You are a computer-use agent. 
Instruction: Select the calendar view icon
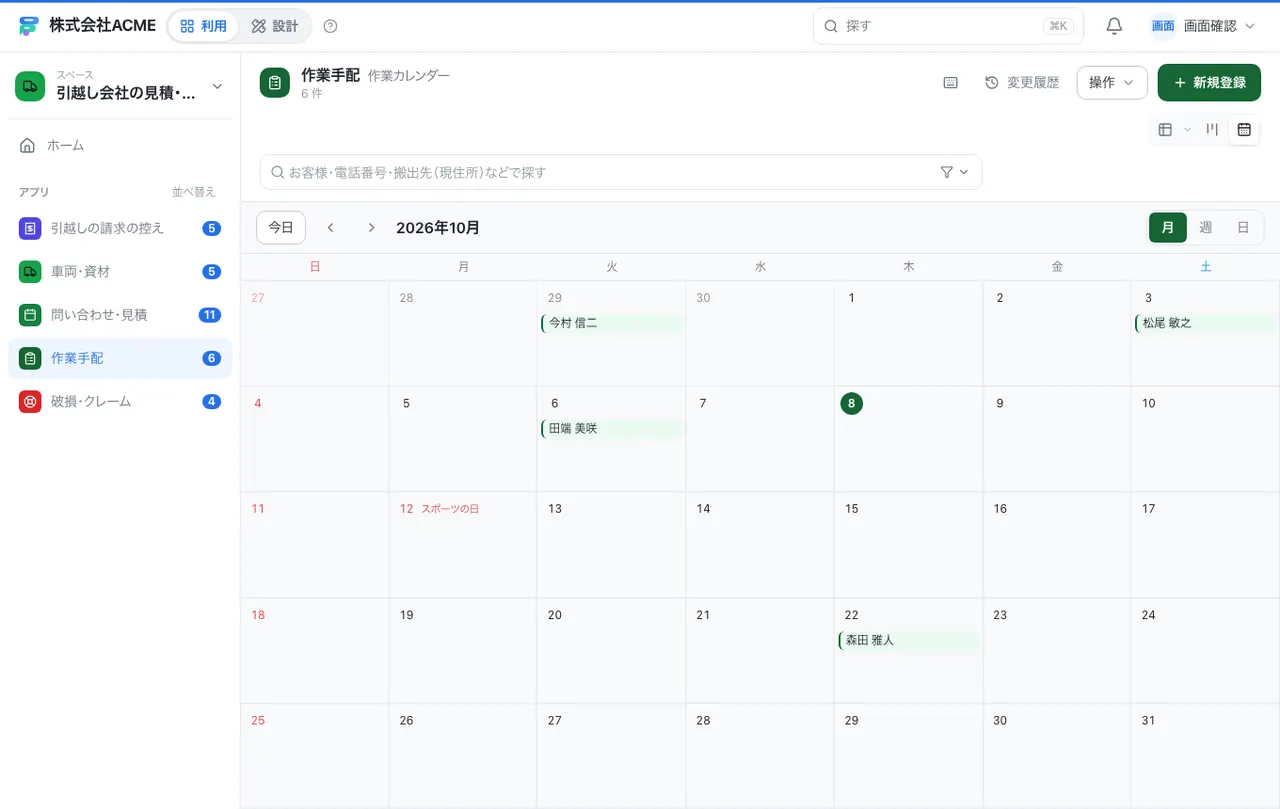pos(1244,129)
